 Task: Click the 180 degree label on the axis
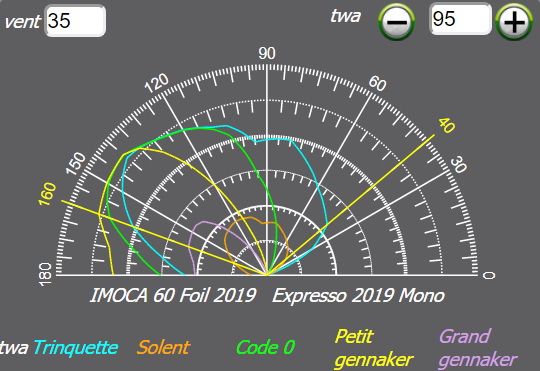click(x=45, y=275)
